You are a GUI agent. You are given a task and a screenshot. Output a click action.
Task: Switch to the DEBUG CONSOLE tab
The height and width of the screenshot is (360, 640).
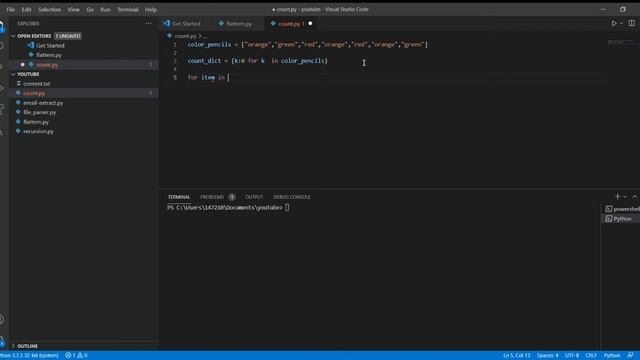[292, 197]
